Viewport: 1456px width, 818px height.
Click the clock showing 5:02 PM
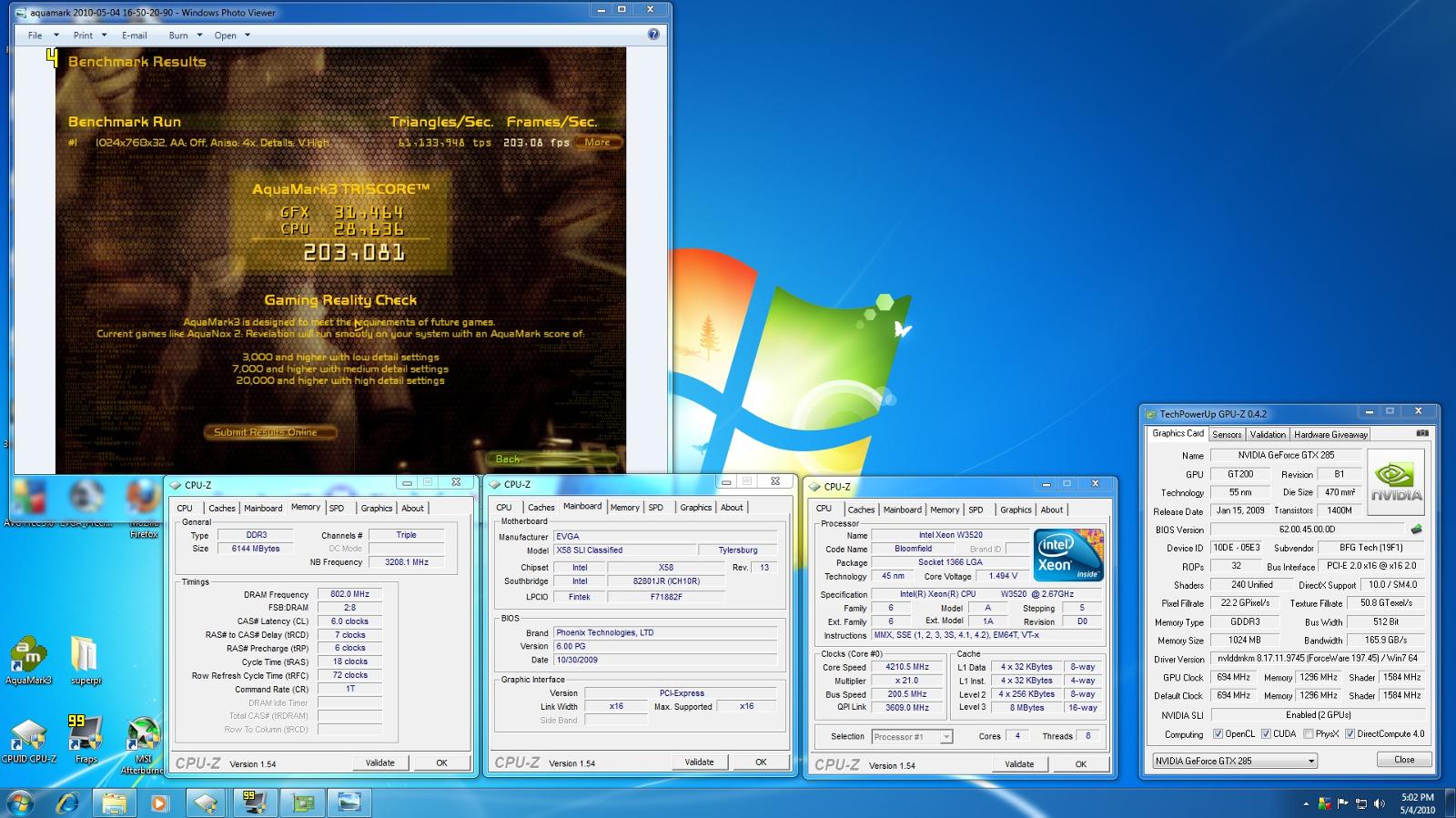tap(1417, 797)
